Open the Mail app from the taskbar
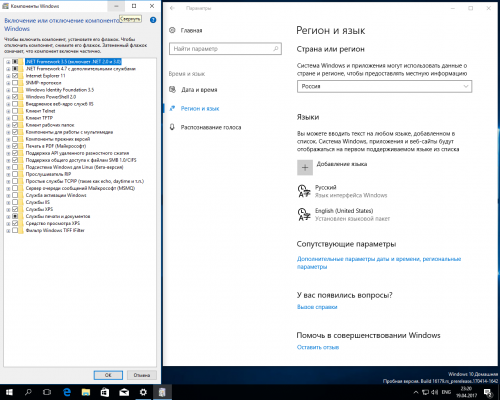The height and width of the screenshot is (400, 500). click(x=124, y=392)
